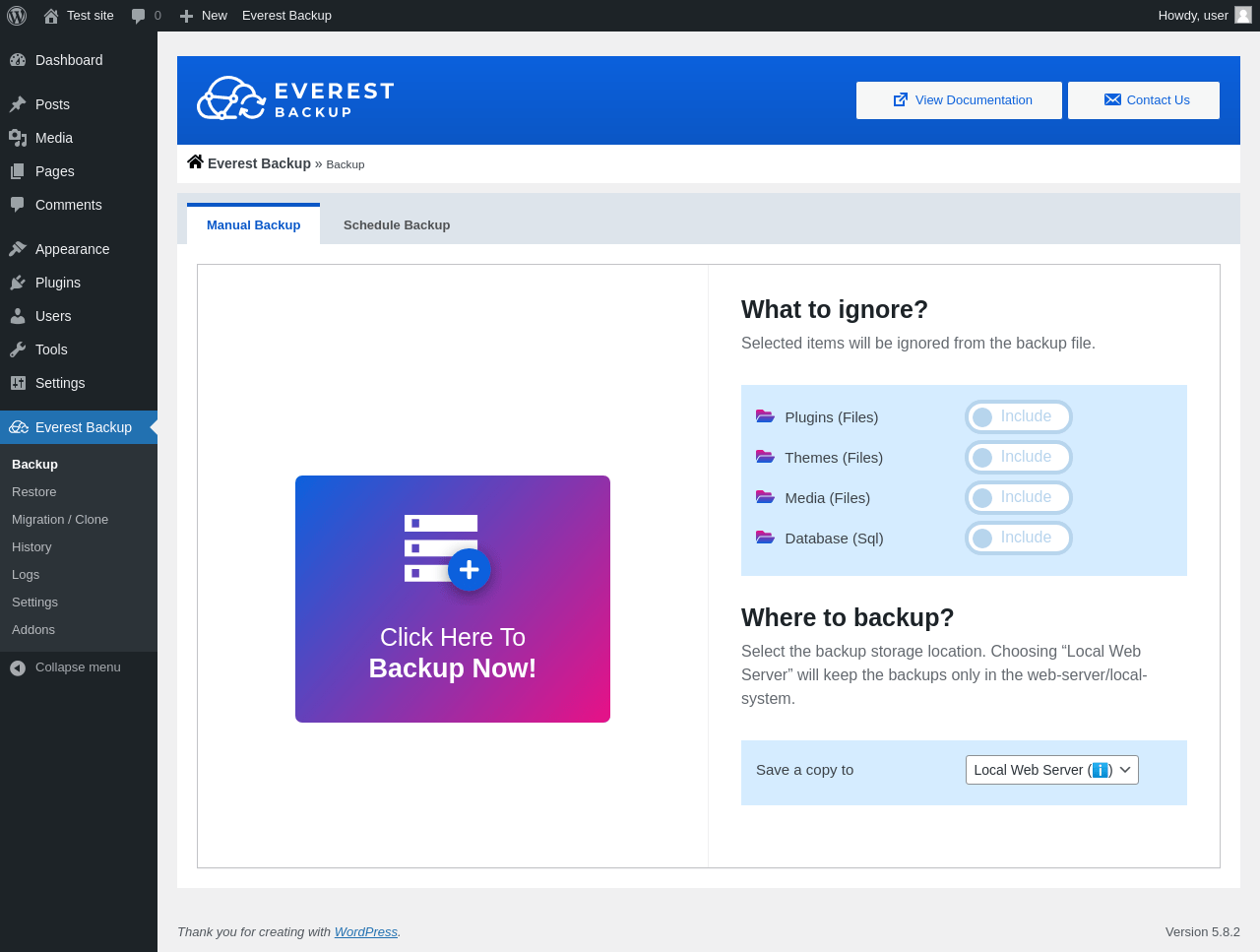
Task: Click the Everest Backup breadcrumb link
Action: click(x=259, y=163)
